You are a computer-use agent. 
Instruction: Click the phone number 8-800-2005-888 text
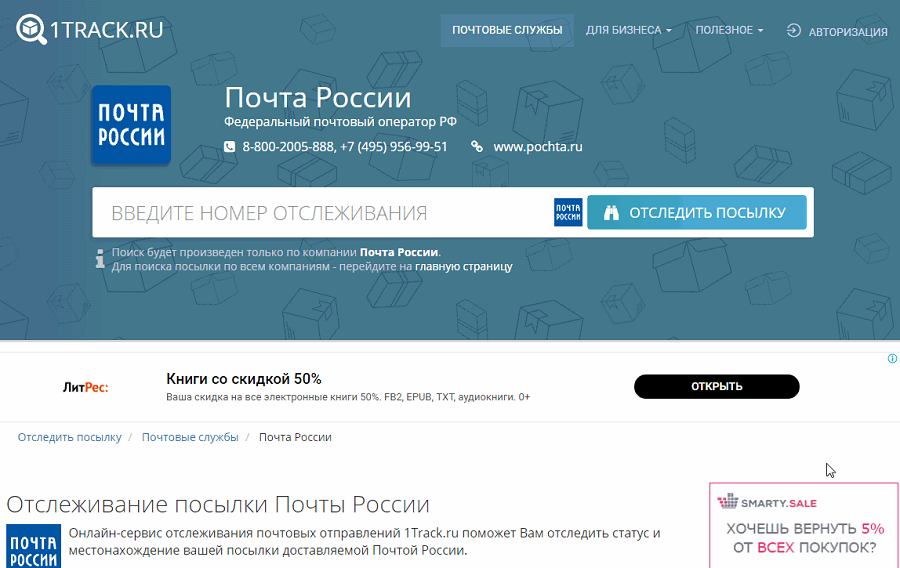(288, 147)
